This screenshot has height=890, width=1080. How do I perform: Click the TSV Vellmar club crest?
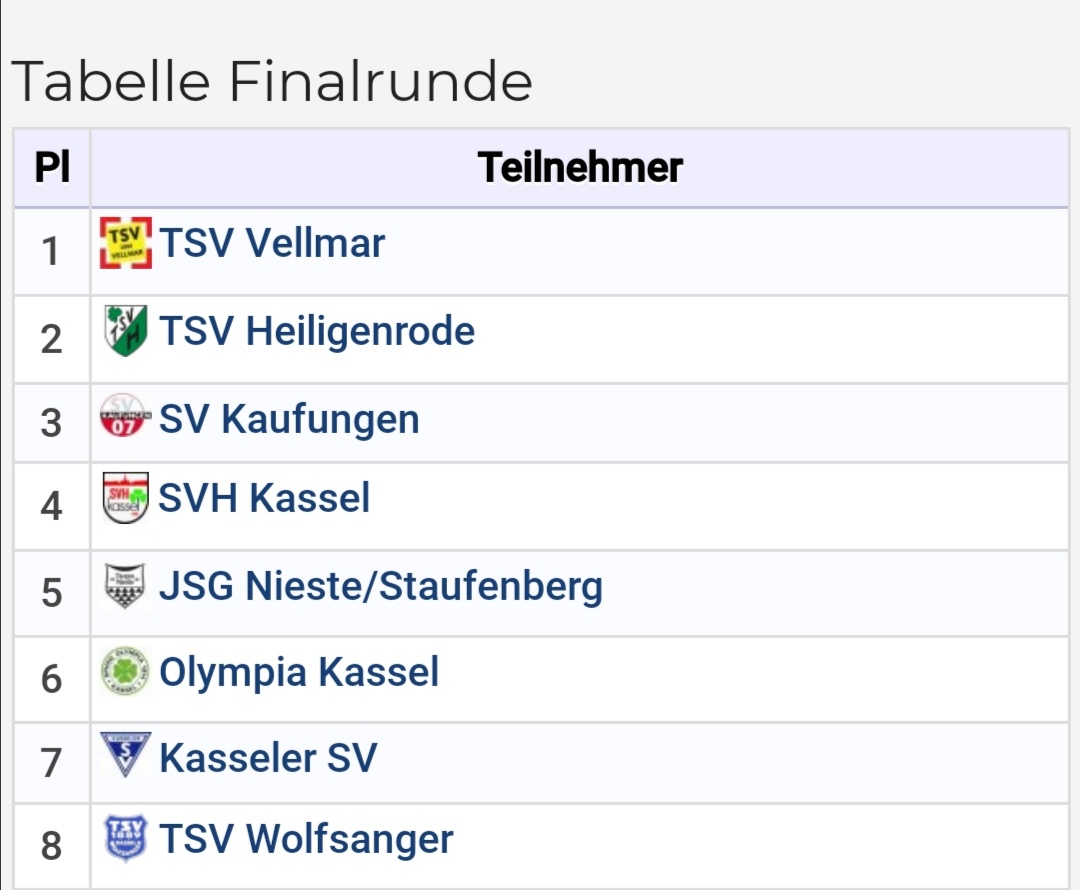coord(125,243)
